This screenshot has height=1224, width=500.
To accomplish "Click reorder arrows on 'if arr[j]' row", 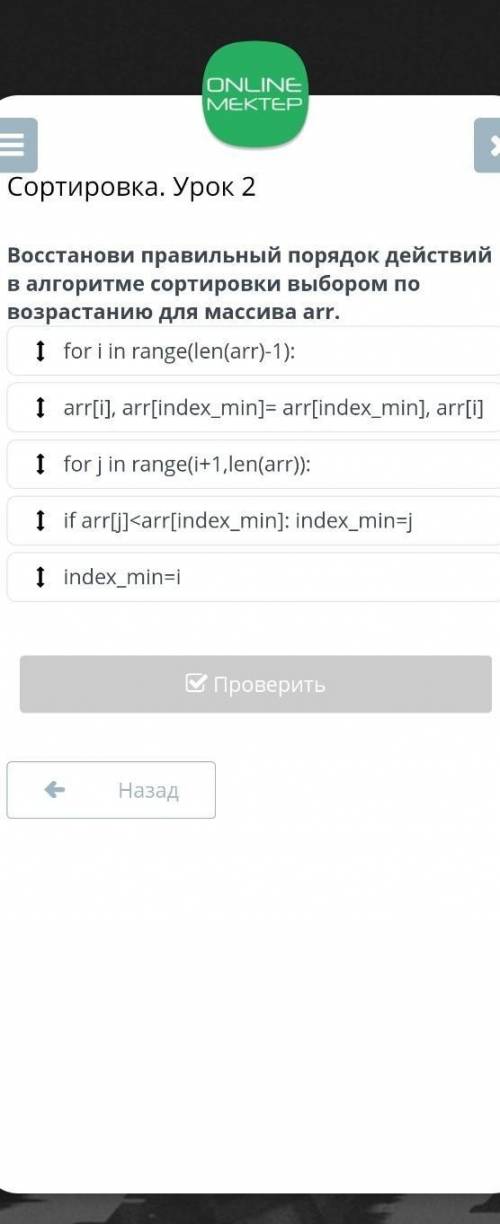I will pyautogui.click(x=40, y=520).
